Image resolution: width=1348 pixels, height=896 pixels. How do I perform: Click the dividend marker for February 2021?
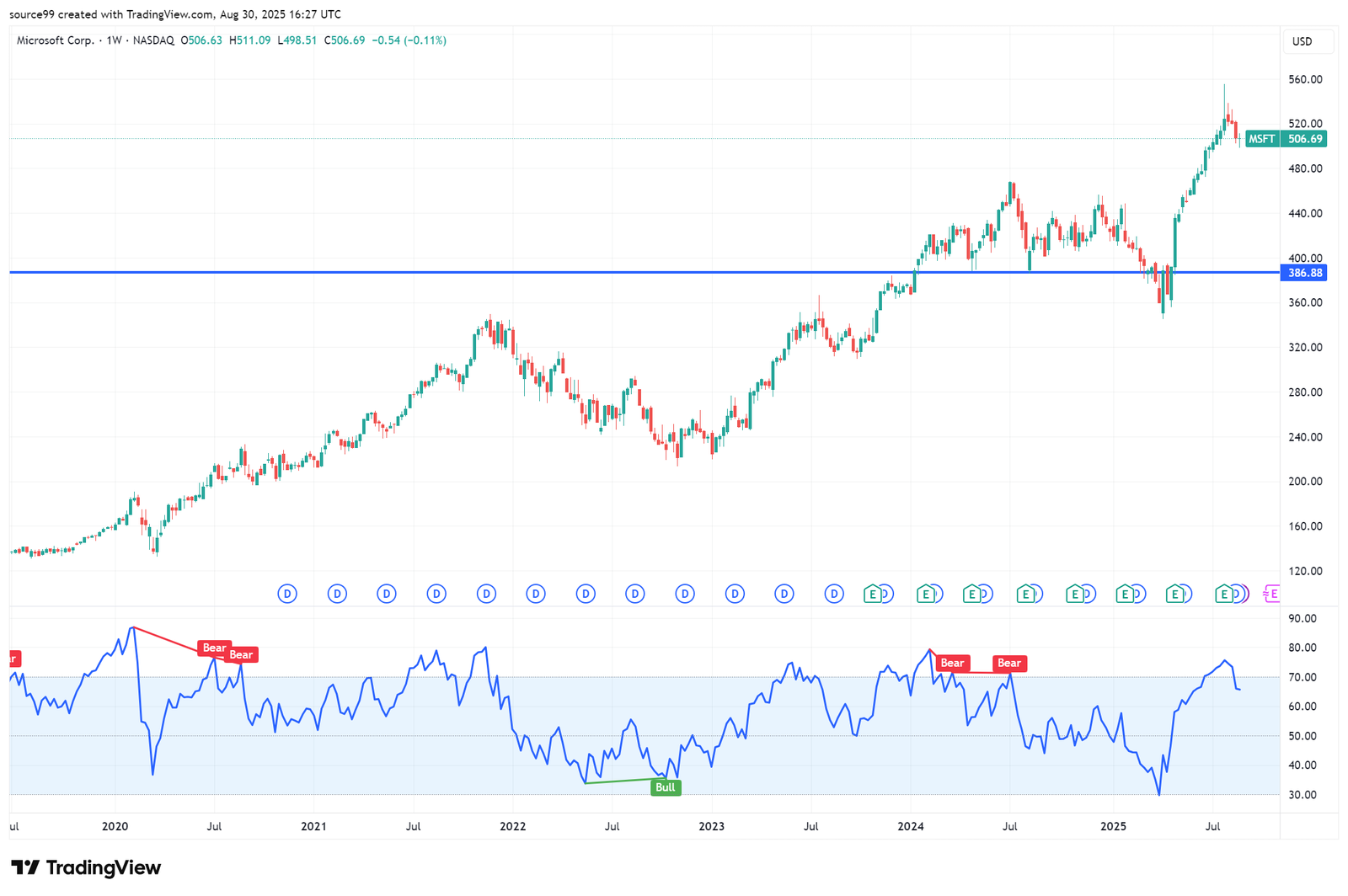[337, 594]
